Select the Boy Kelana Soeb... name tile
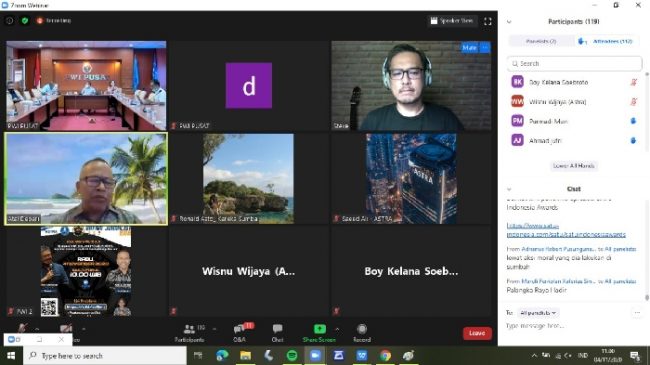This screenshot has height=365, width=650. coord(411,272)
